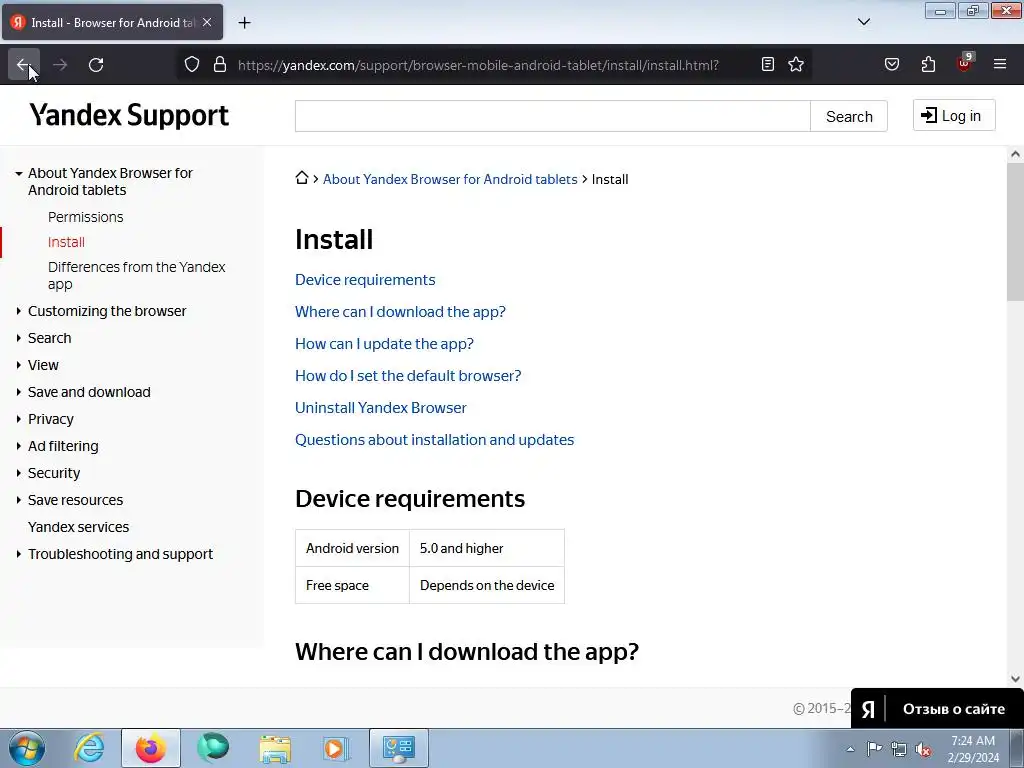Reload the page with the refresh icon
Viewport: 1024px width, 768px height.
[x=96, y=65]
